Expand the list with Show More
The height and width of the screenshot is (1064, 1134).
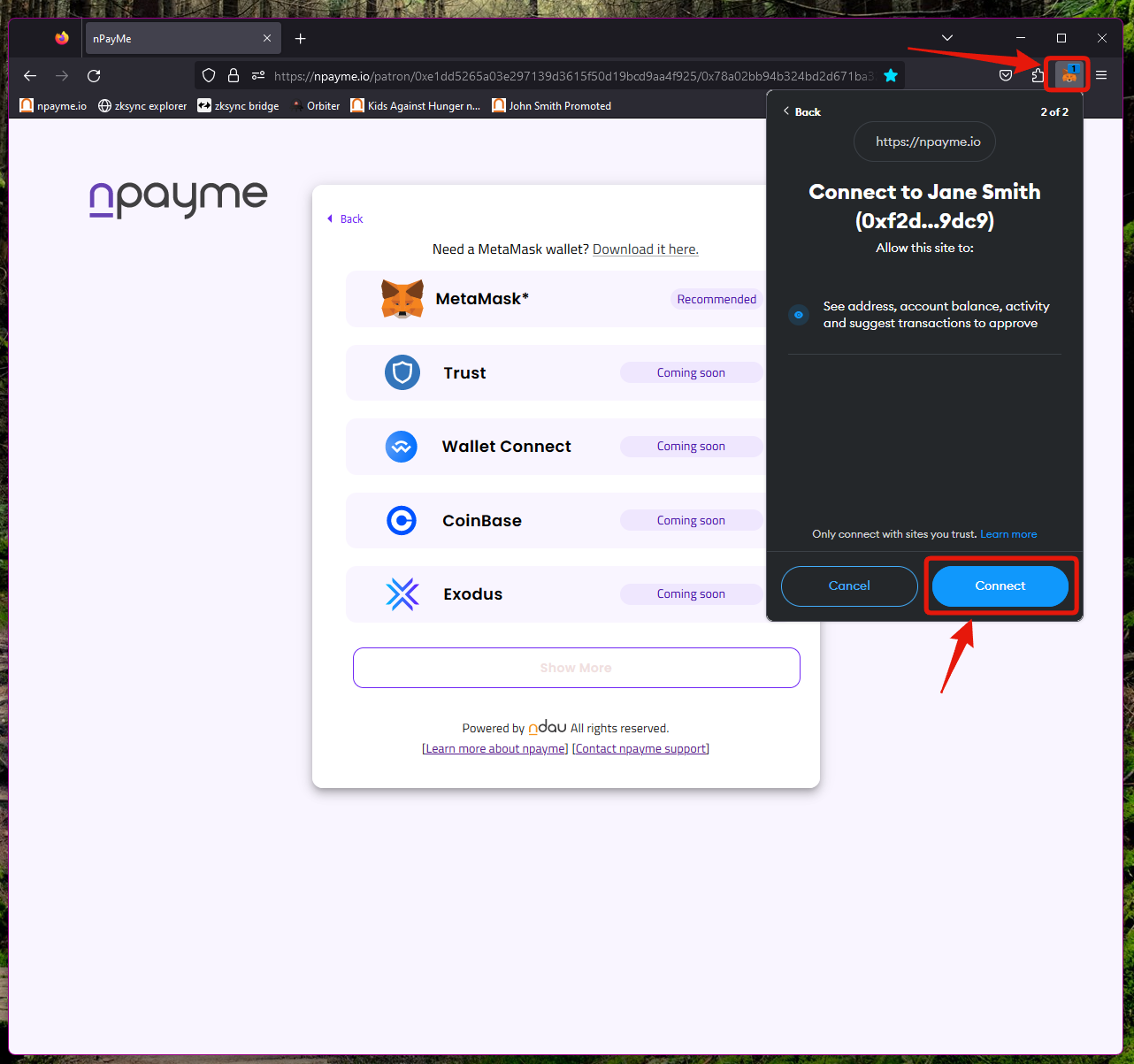(x=577, y=668)
